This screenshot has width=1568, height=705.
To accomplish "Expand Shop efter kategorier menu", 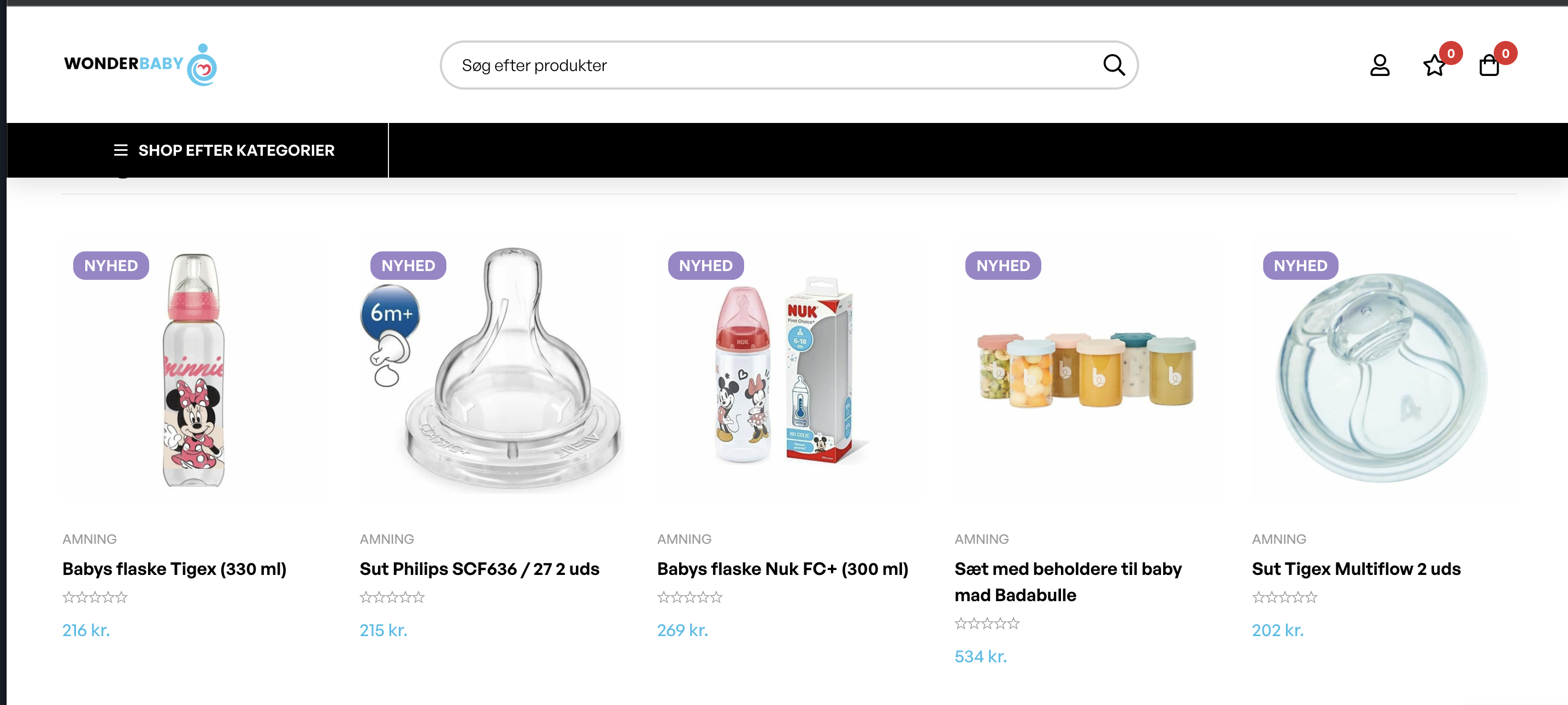I will [236, 150].
